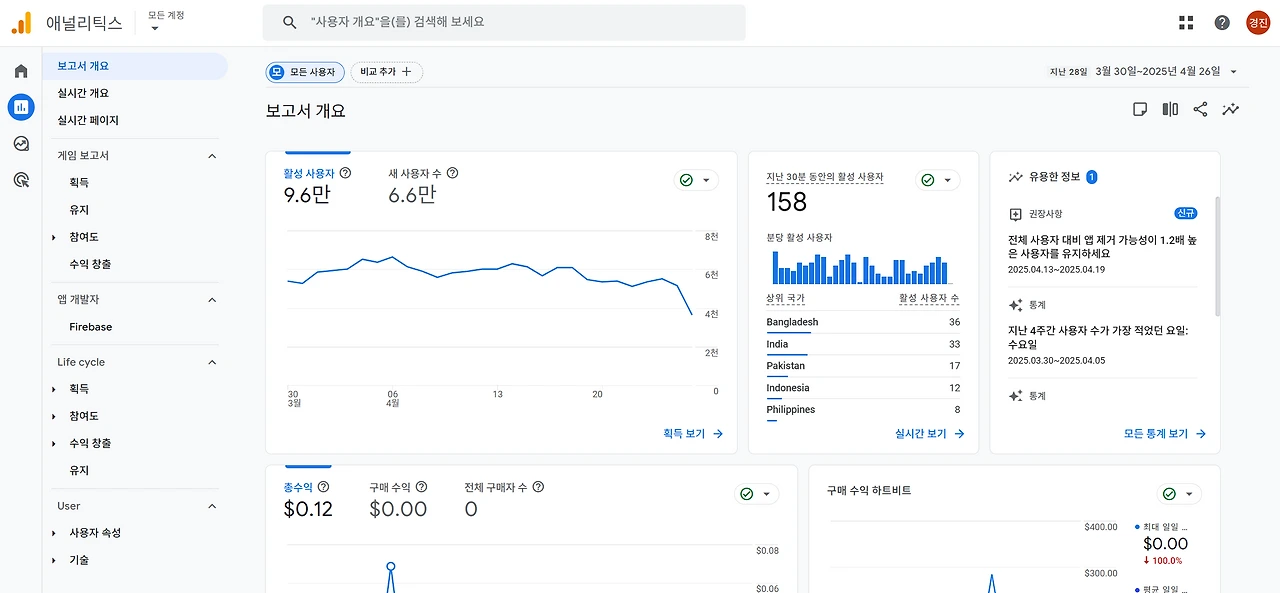Open the 30-minute active users card dropdown
1280x593 pixels.
pos(937,180)
